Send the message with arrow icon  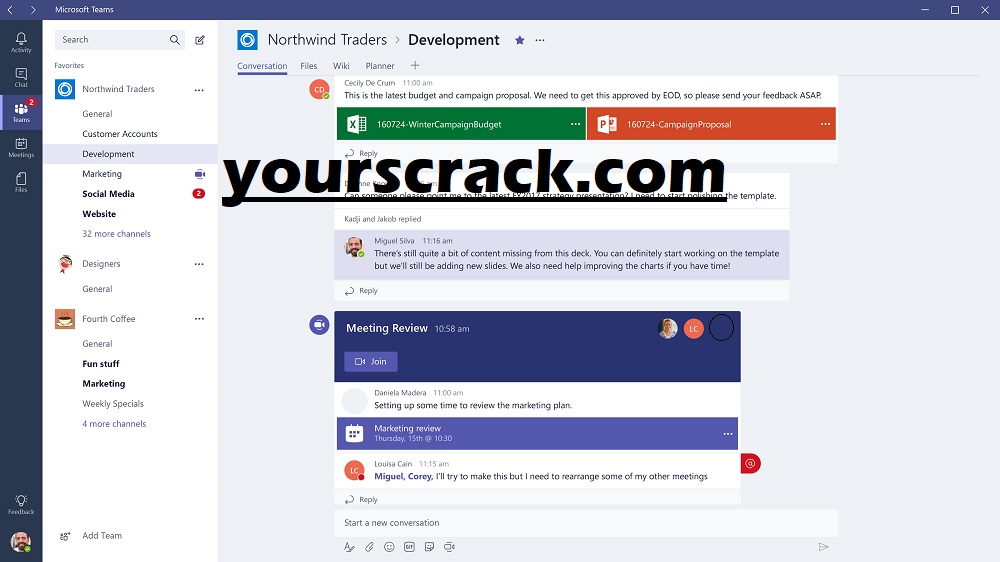click(823, 547)
